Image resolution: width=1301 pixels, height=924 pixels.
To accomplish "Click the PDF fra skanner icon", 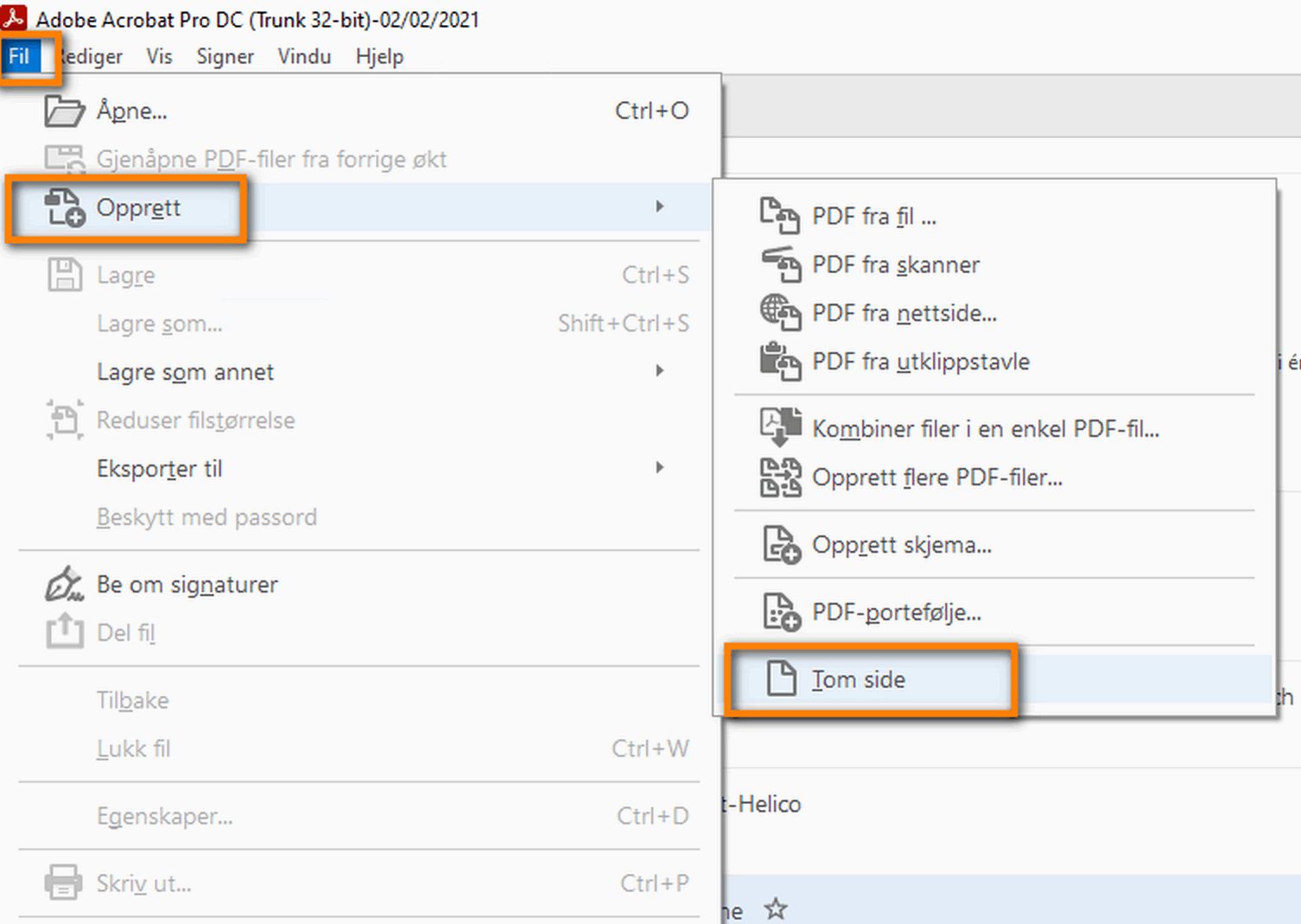I will point(781,265).
